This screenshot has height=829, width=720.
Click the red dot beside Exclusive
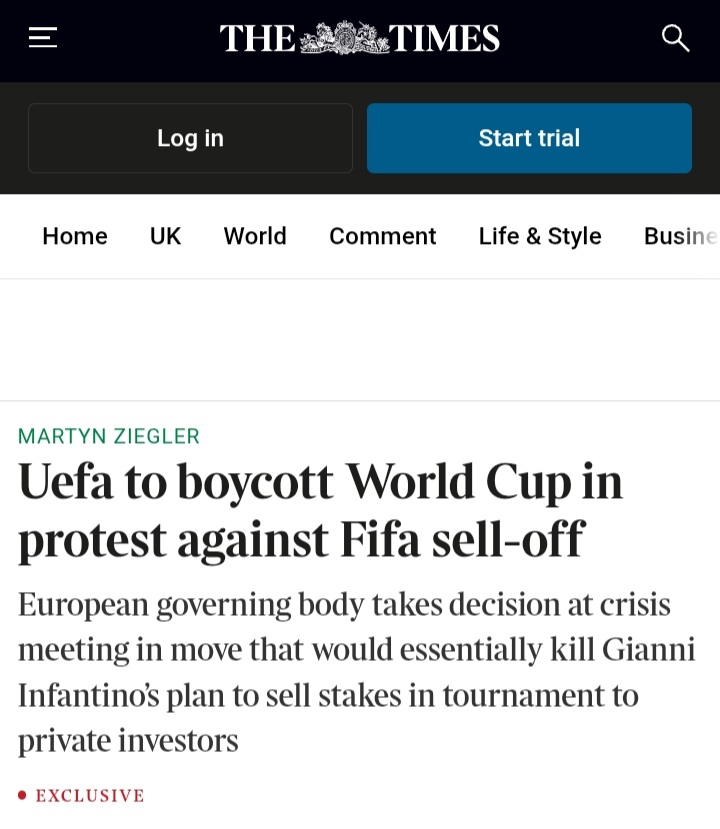pyautogui.click(x=22, y=795)
